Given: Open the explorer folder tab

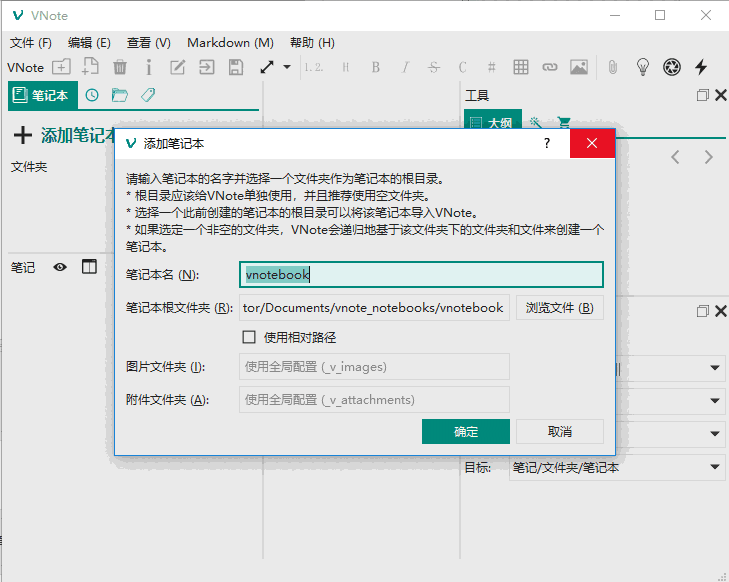Looking at the screenshot, I should tap(119, 95).
